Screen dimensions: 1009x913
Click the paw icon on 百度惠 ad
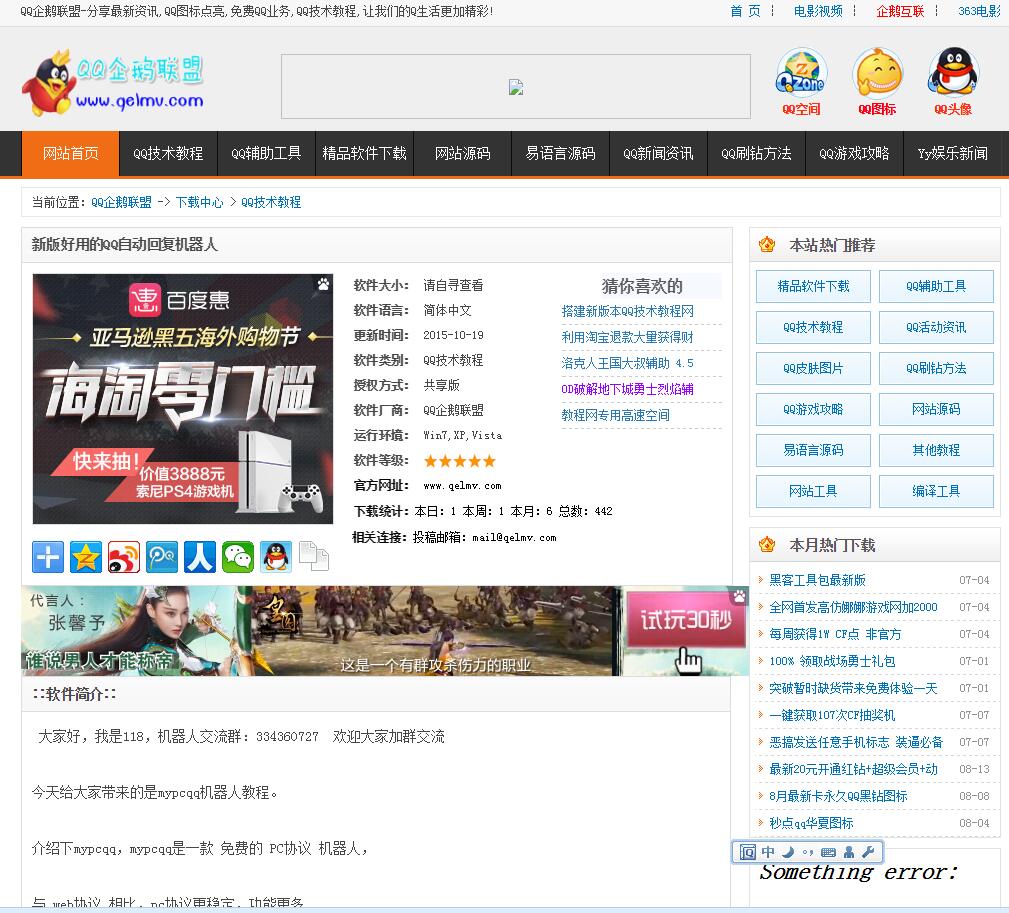pos(323,284)
